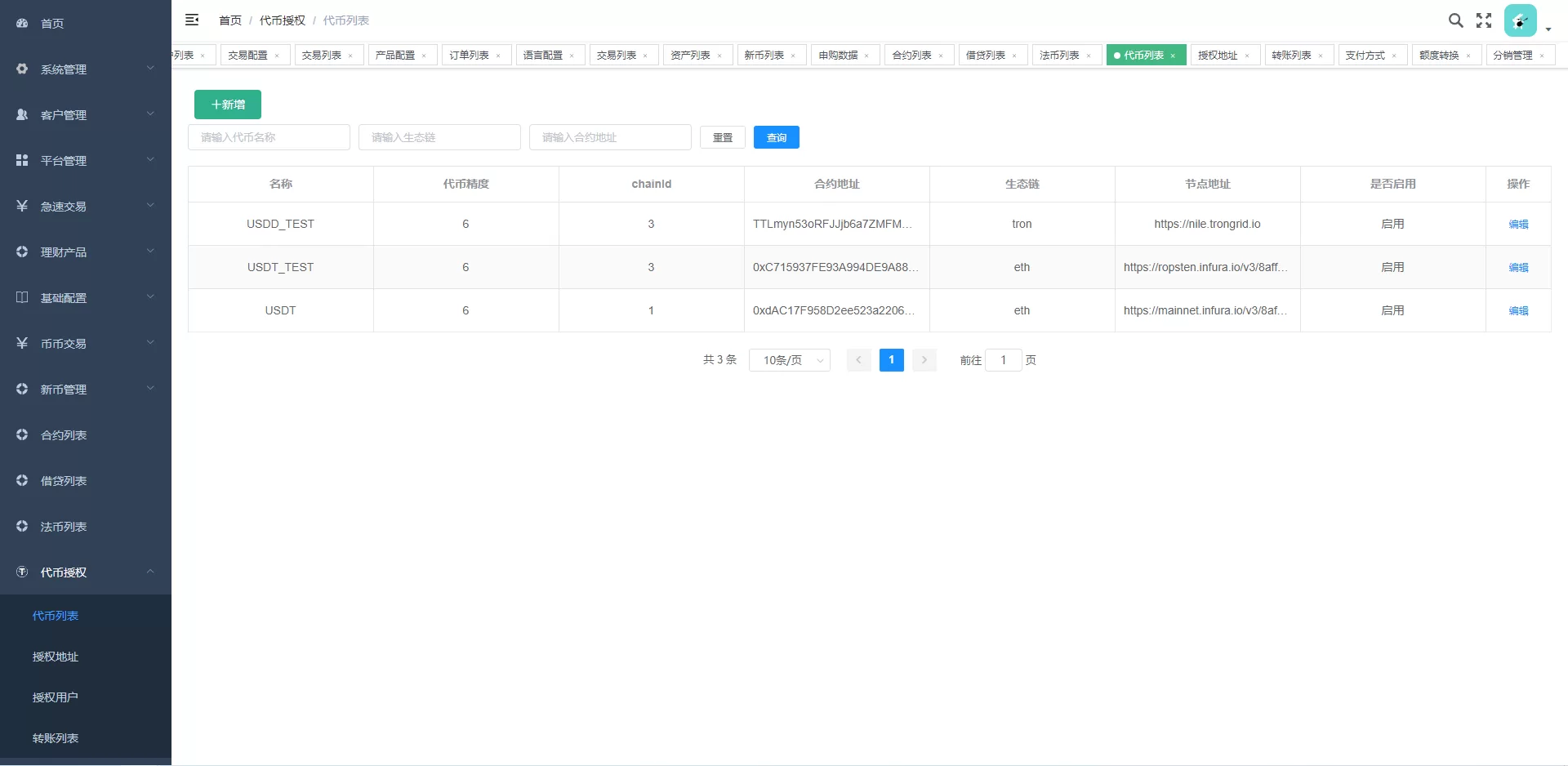
Task: Open the 10条/页 page size dropdown
Action: 789,359
